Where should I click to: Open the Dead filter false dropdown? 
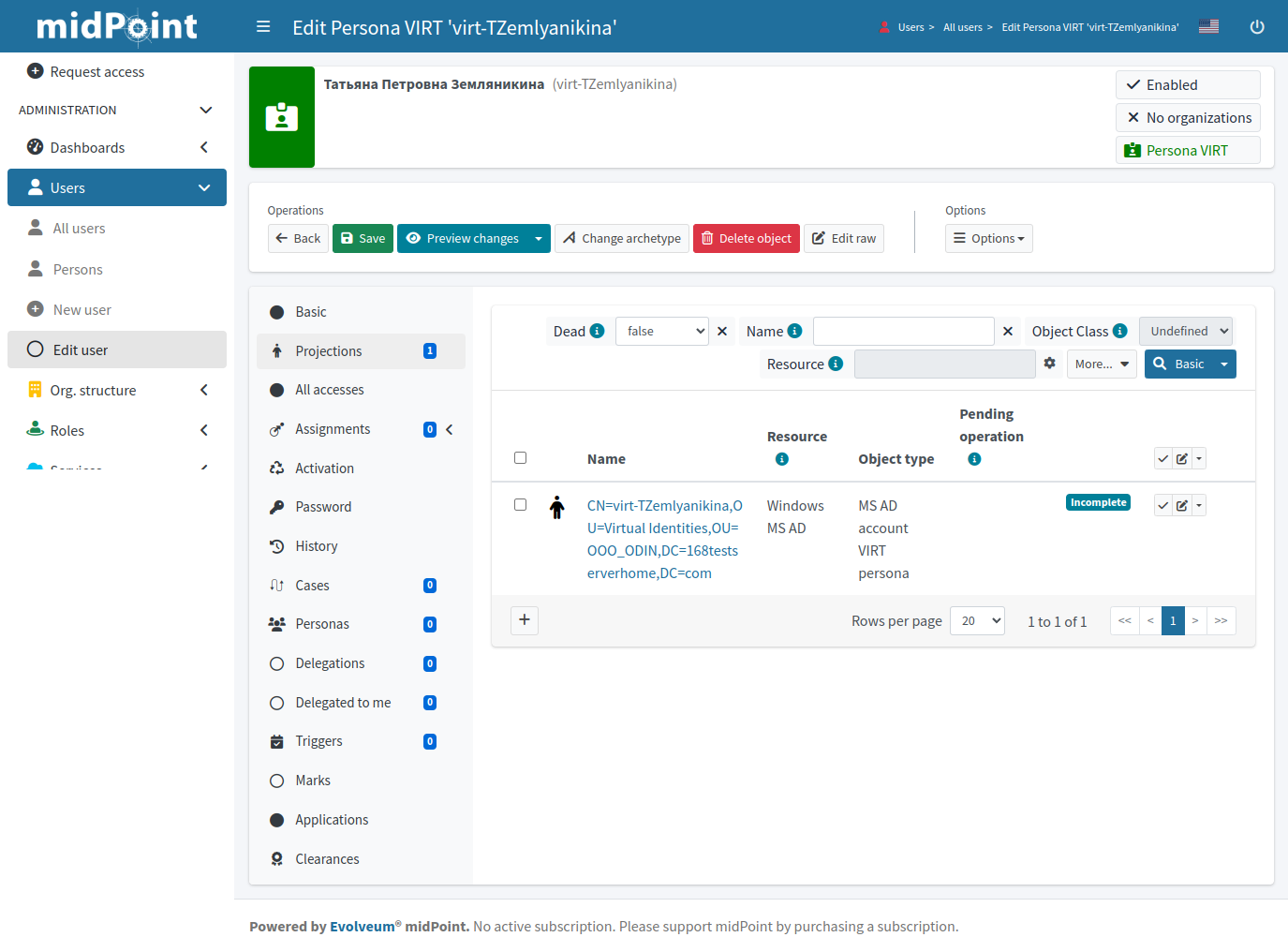click(x=662, y=331)
